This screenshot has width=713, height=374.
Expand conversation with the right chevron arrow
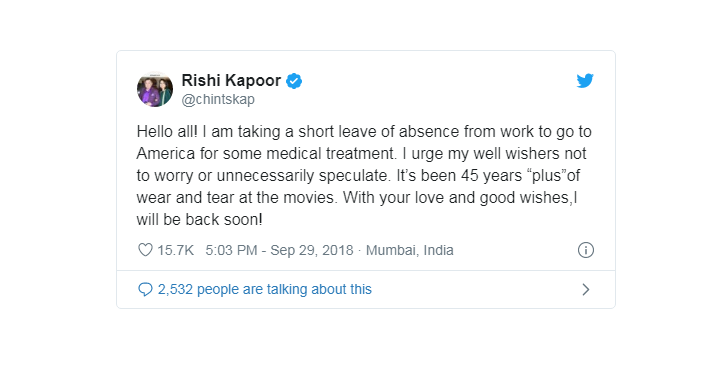click(586, 289)
